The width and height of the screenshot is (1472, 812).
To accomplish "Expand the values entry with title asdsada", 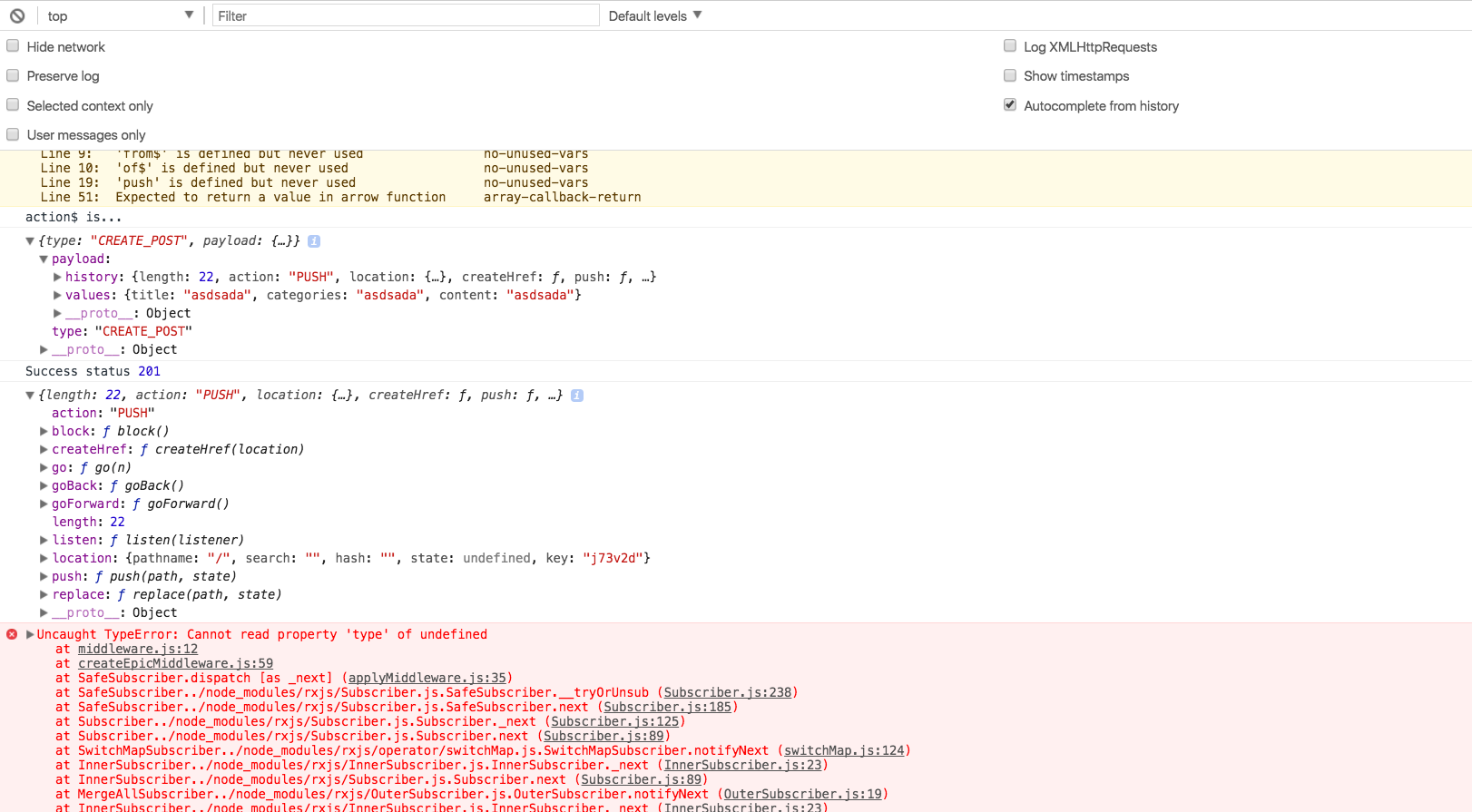I will 57,296.
